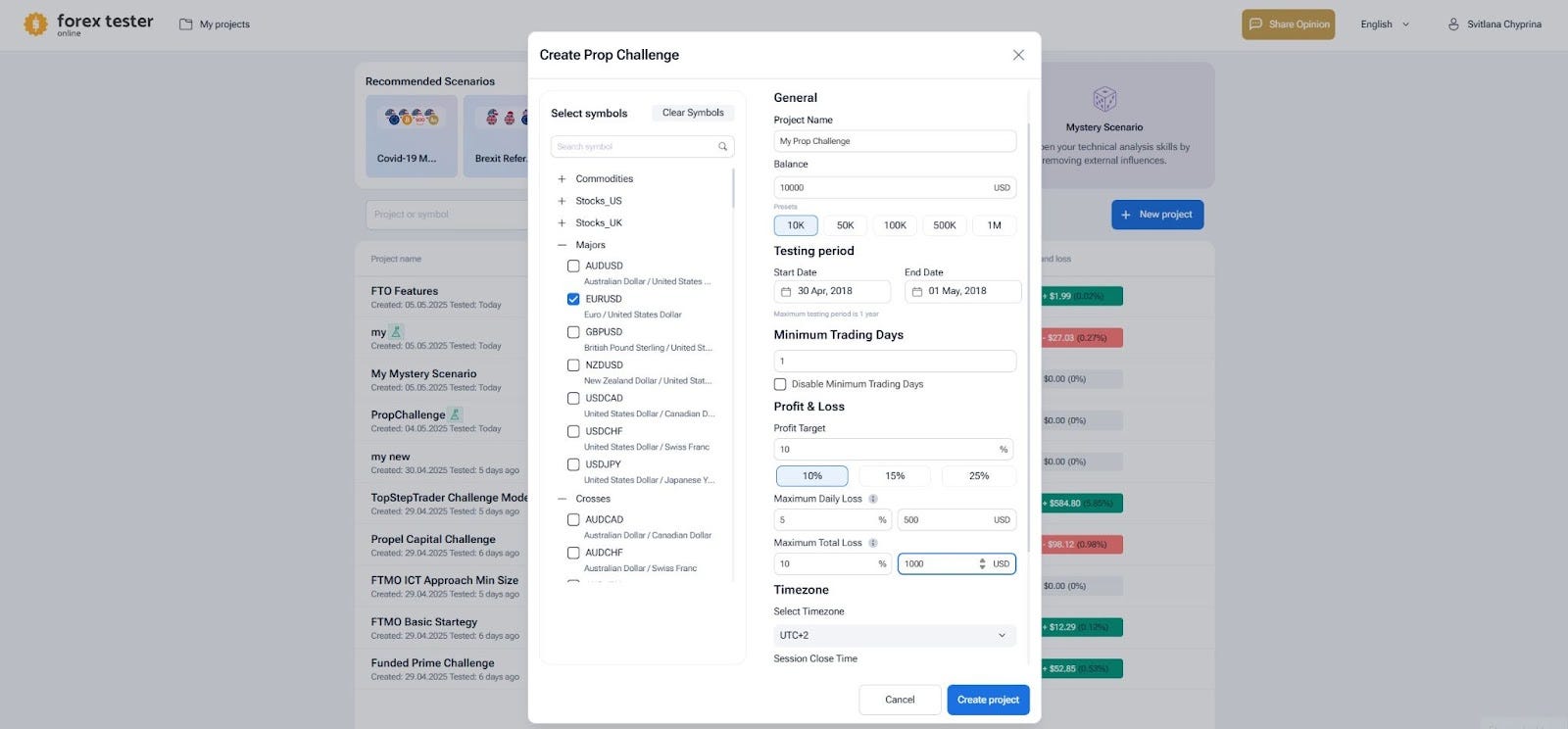Enable Disable Minimum Trading Days checkbox
Viewport: 1568px width, 729px height.
780,385
